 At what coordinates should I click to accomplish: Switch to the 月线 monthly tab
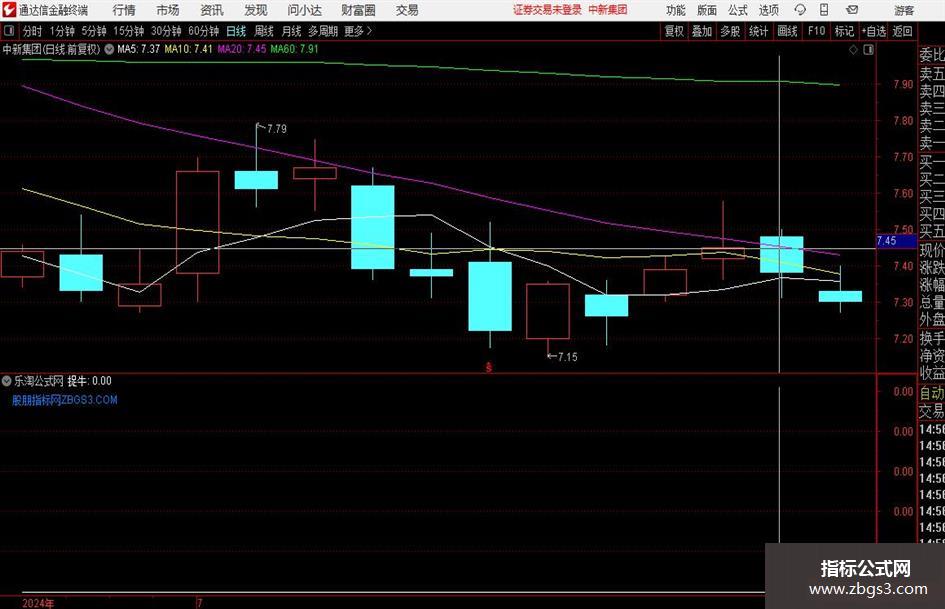[291, 31]
